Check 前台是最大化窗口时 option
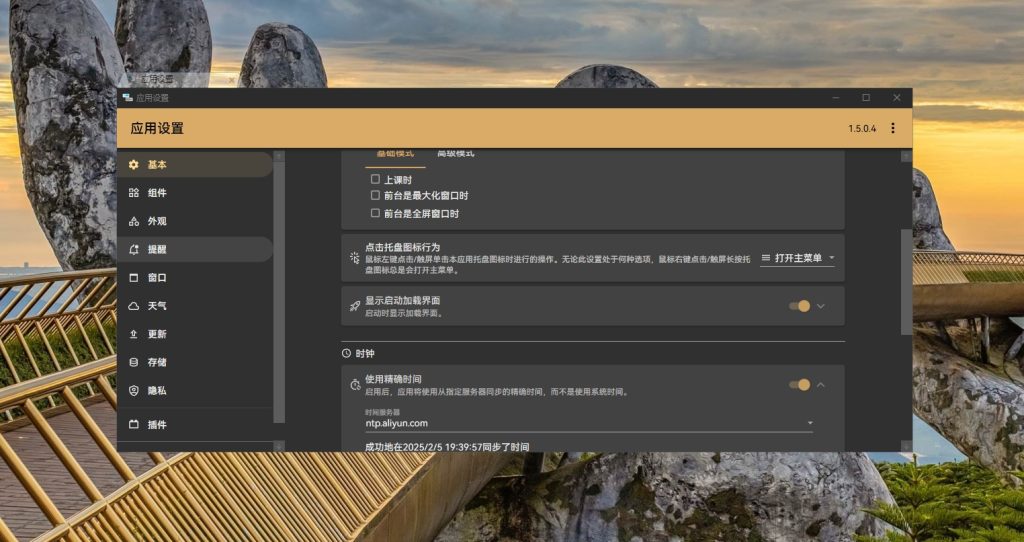The width and height of the screenshot is (1024, 542). coord(375,195)
